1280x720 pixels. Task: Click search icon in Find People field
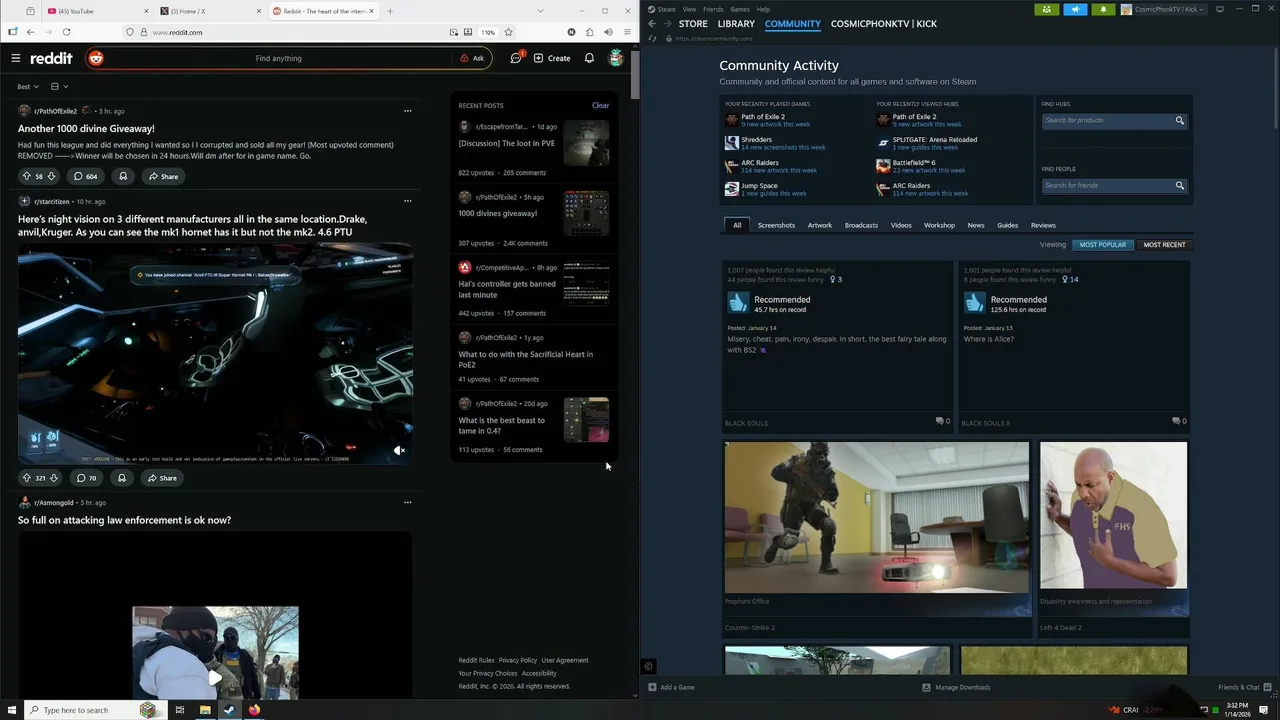(1180, 185)
